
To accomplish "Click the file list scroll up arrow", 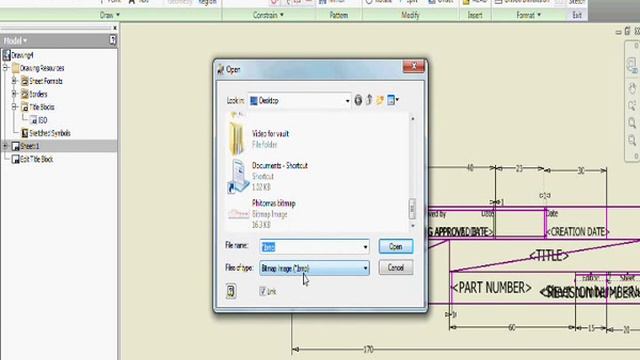I will click(x=412, y=118).
